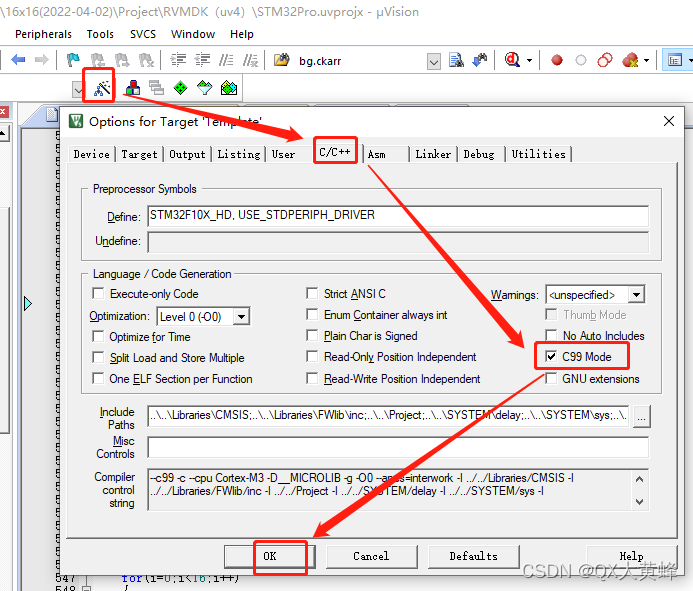
Task: Click the Define preprocessor symbols field
Action: [398, 216]
